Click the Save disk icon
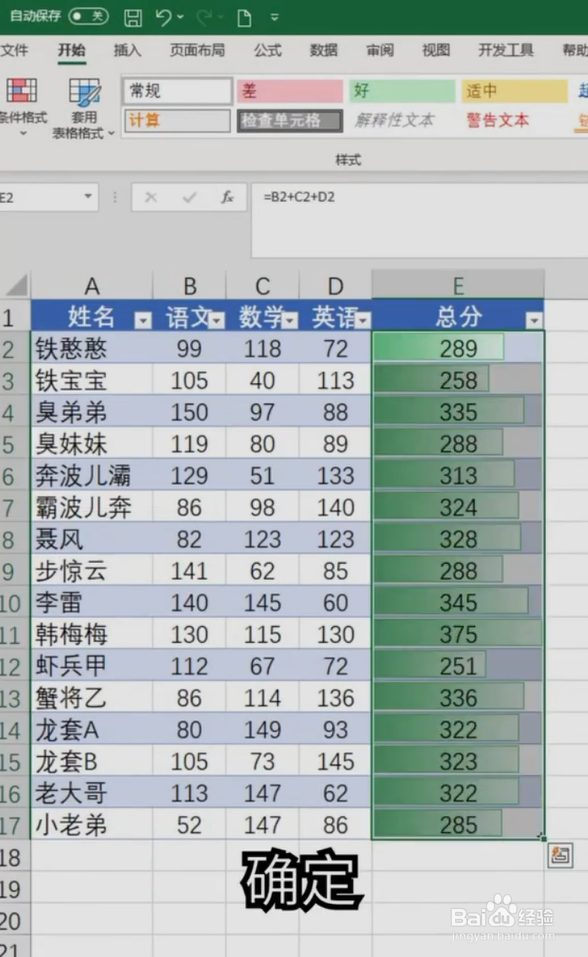 pos(133,17)
